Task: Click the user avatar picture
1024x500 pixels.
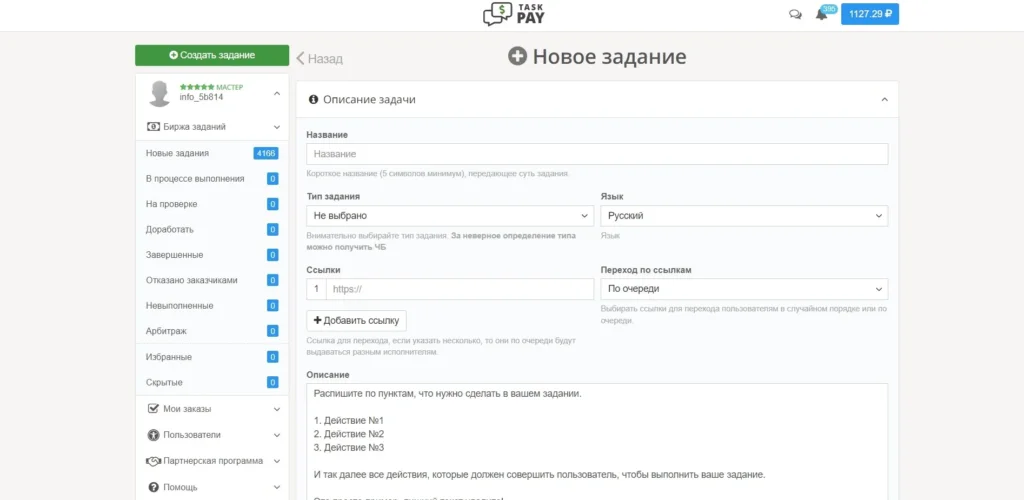Action: pyautogui.click(x=160, y=94)
